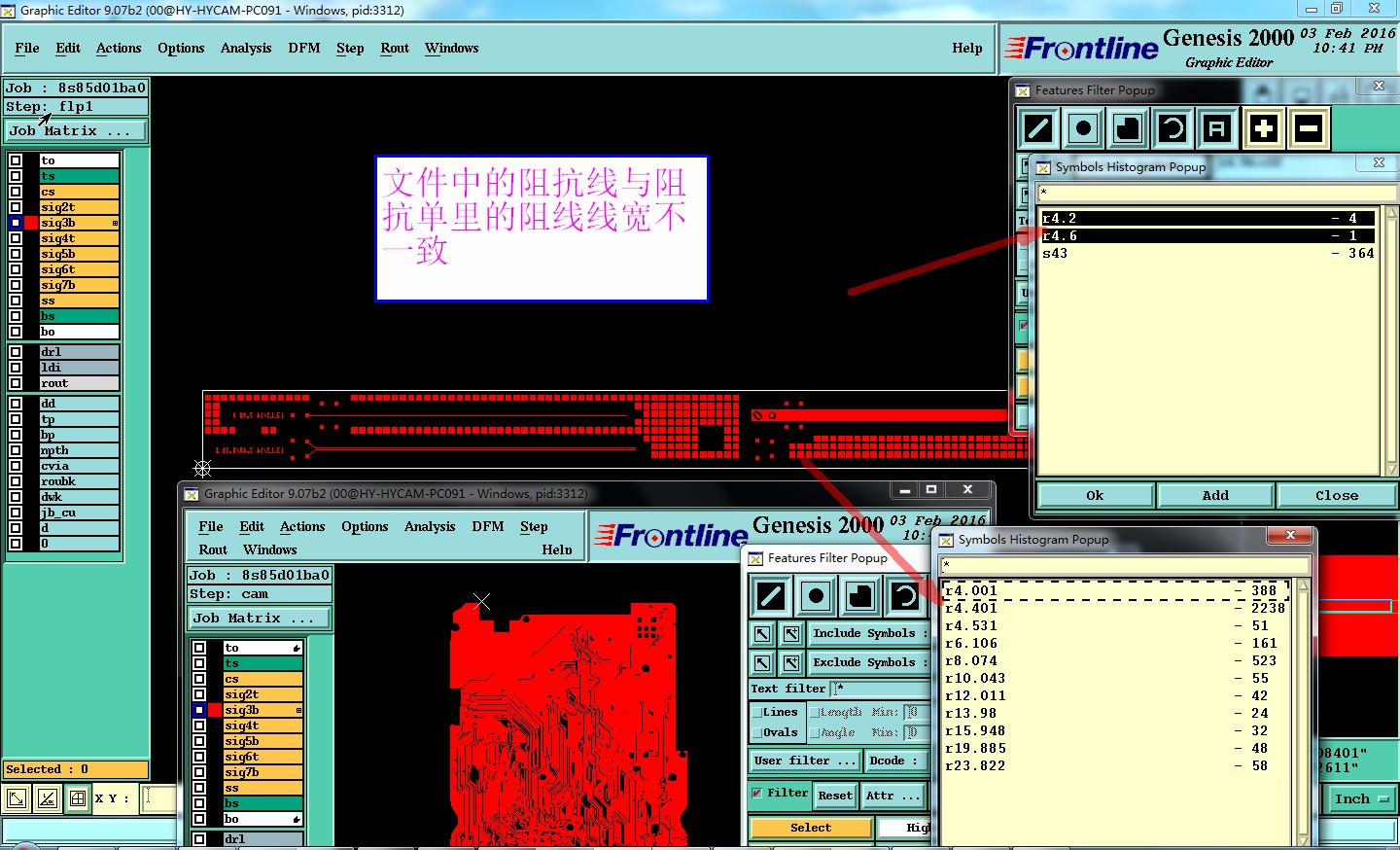Select the r8.074 row in lower histogram

(1115, 660)
